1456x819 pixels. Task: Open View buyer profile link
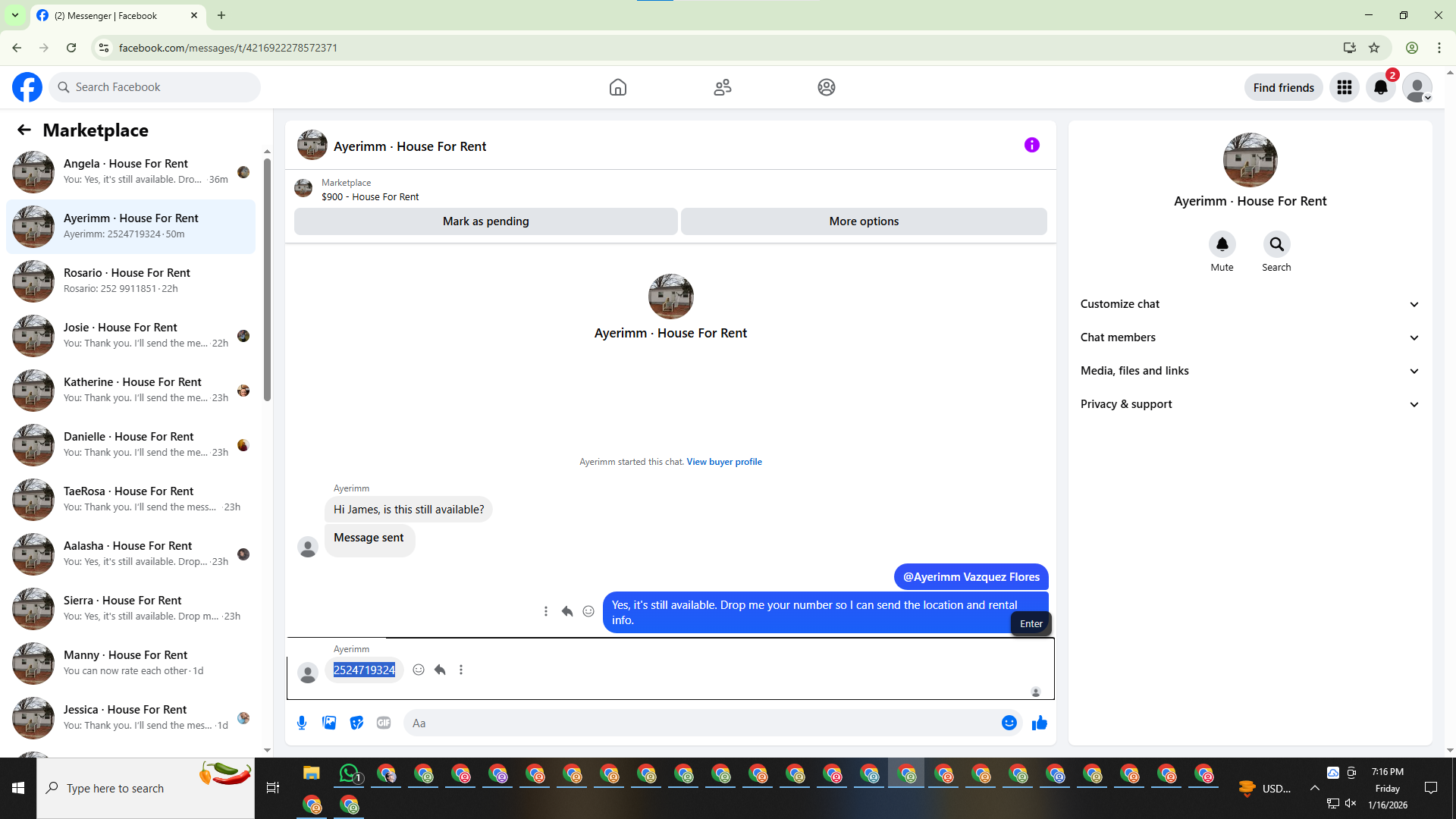pos(723,462)
